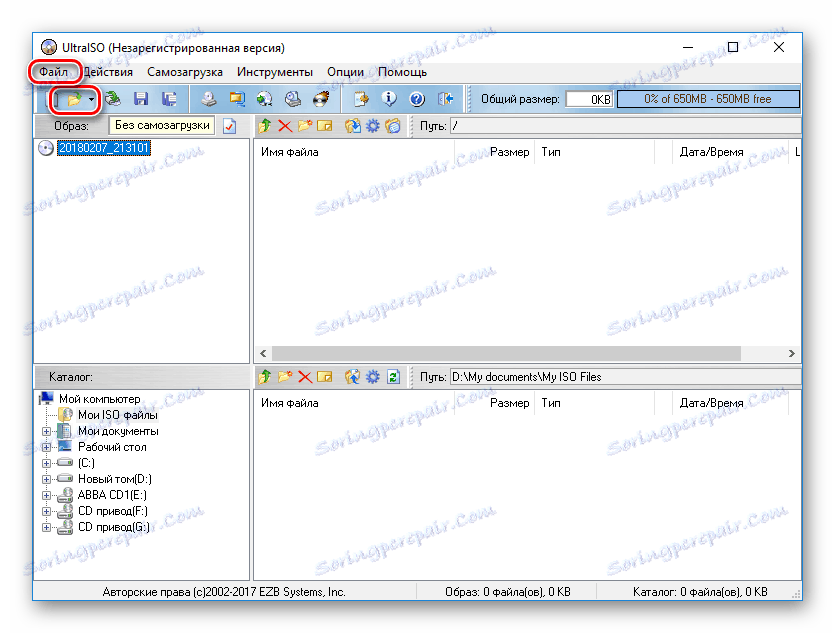The height and width of the screenshot is (633, 835).
Task: Open the Самозагрузка menu
Action: coord(185,72)
